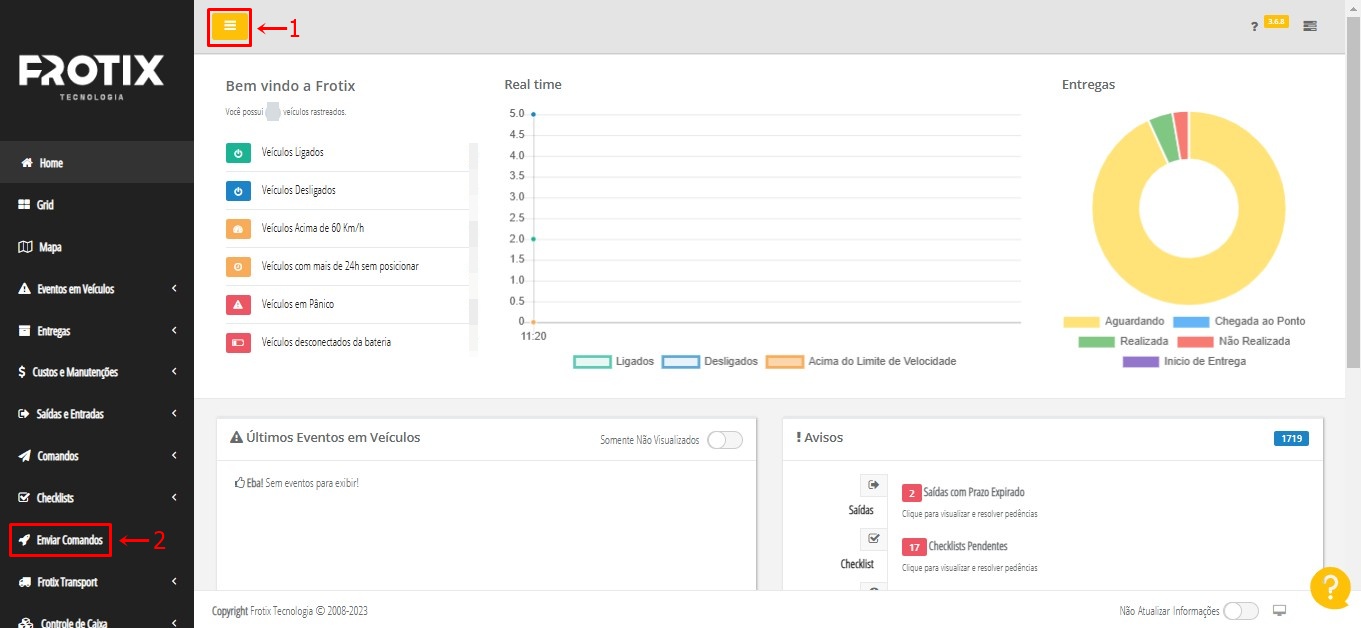Screen dimensions: 1361x628
Task: Click the Veículos desconectados da bateria icon
Action: coord(238,343)
